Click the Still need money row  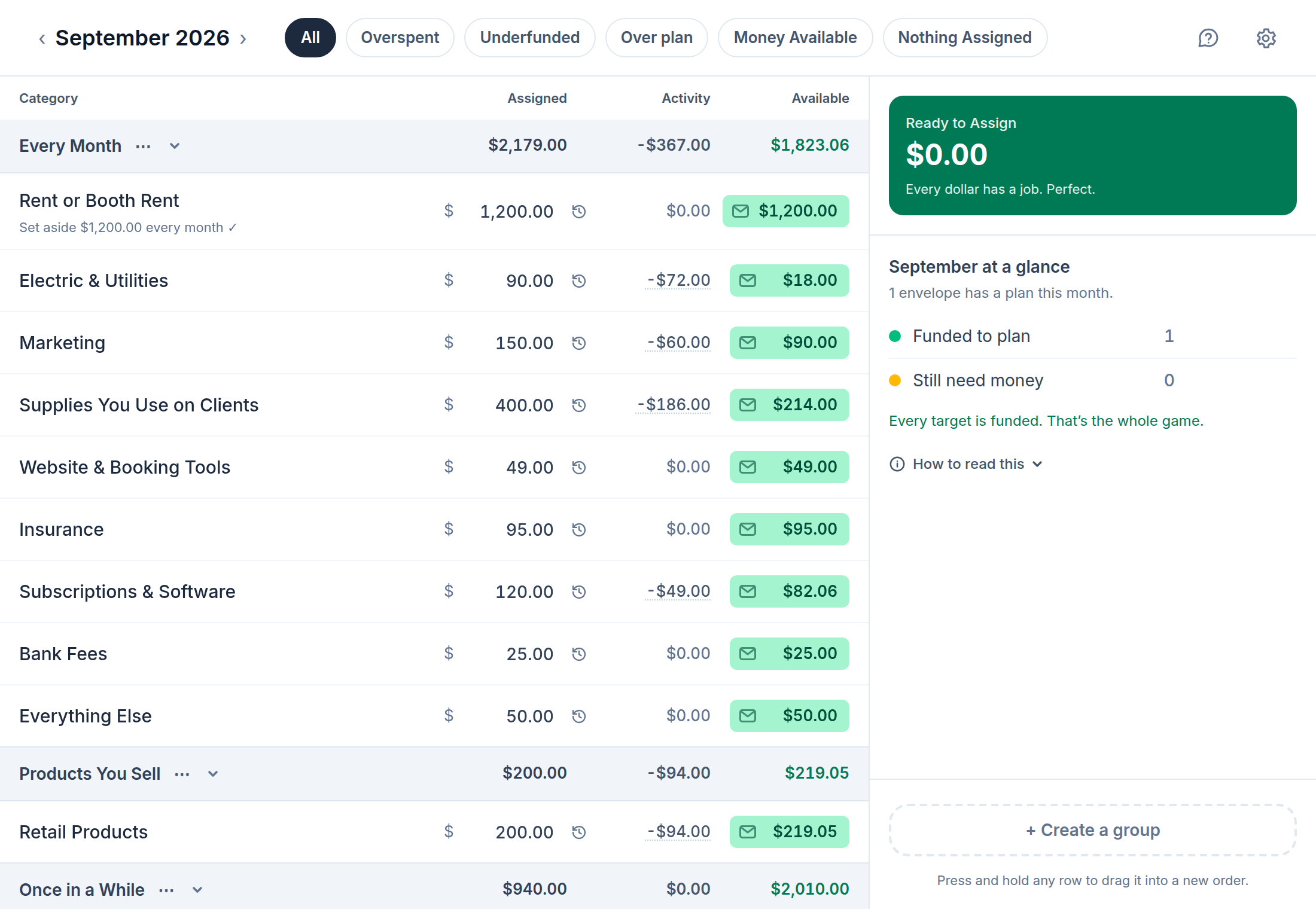pyautogui.click(x=1092, y=380)
